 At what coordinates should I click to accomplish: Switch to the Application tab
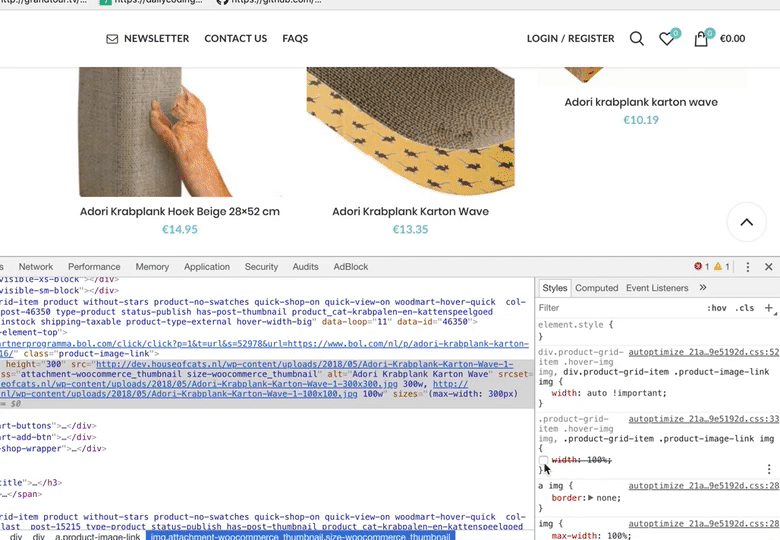pyautogui.click(x=207, y=267)
